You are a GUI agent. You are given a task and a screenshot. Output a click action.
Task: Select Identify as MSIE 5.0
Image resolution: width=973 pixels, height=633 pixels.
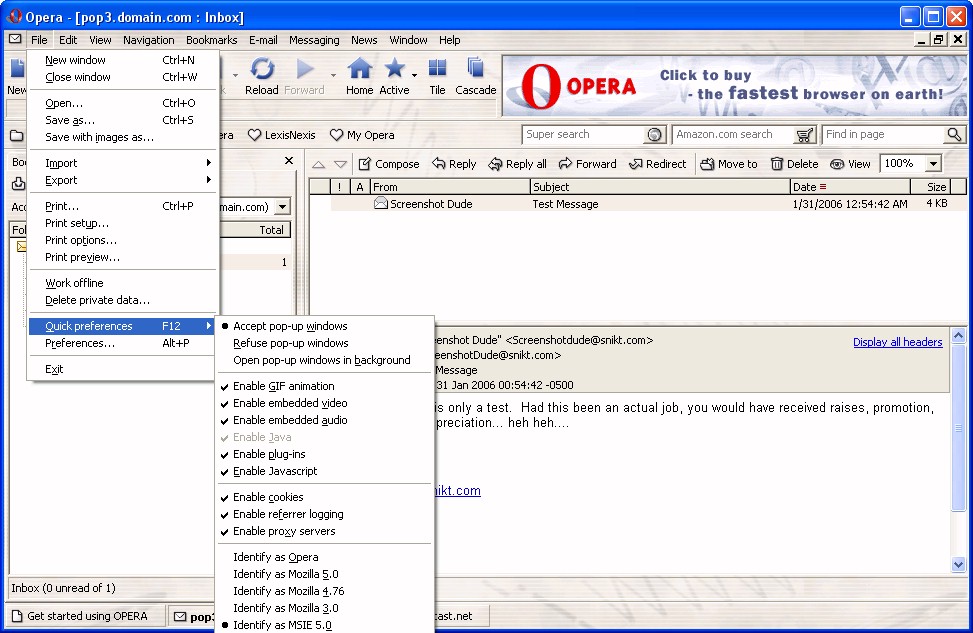(x=323, y=625)
